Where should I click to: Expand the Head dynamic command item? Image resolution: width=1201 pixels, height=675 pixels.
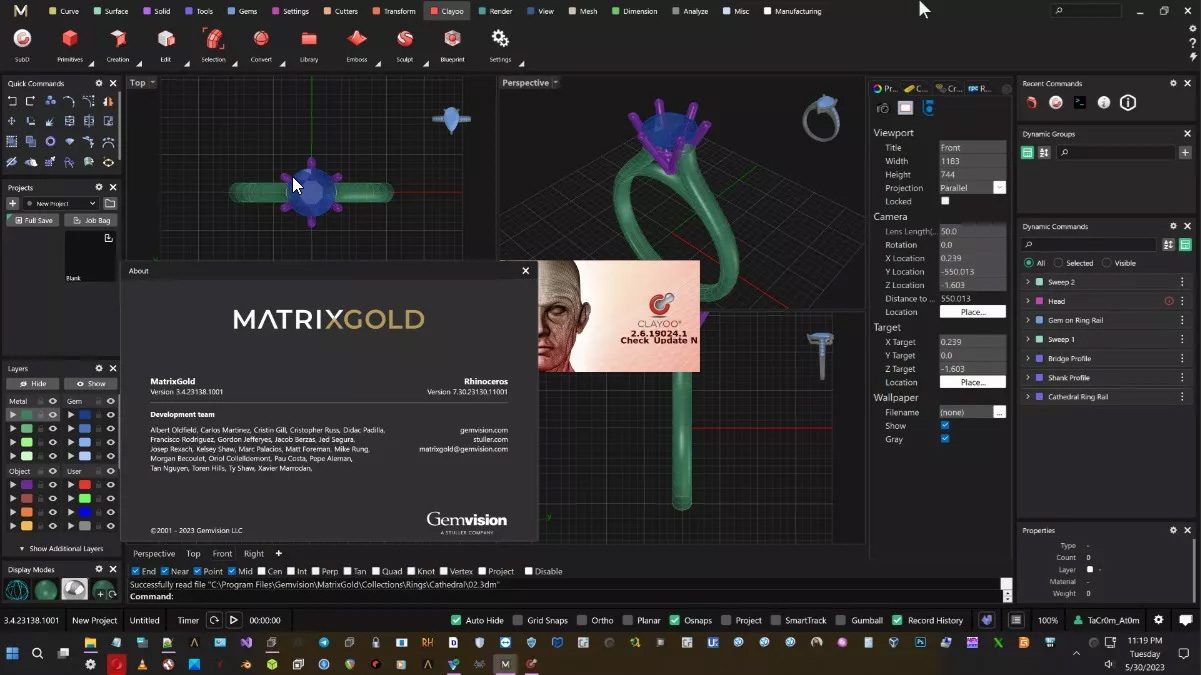click(x=1028, y=301)
